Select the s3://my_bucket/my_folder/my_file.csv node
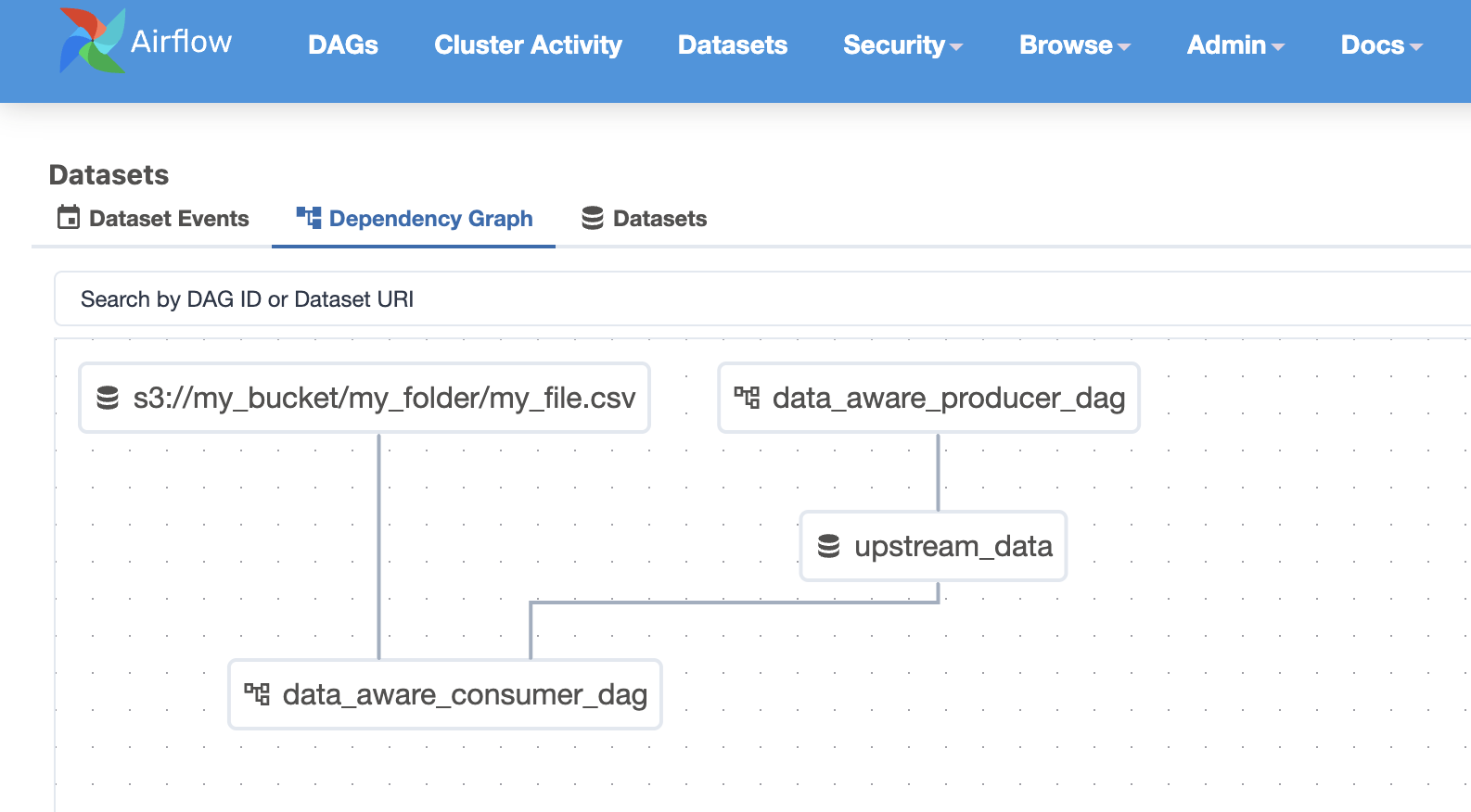Viewport: 1471px width, 812px height. pyautogui.click(x=365, y=398)
